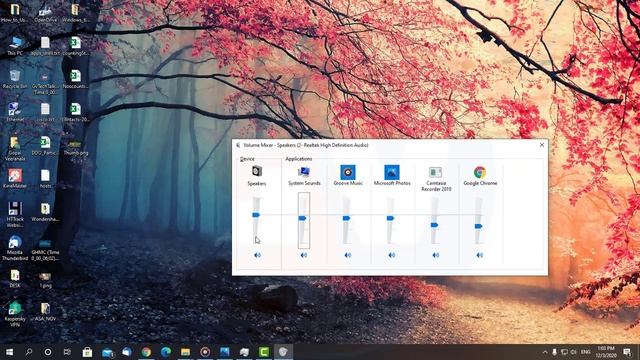Viewport: 640px width, 360px height.
Task: Select the KineMaster desktop icon
Action: tap(15, 178)
